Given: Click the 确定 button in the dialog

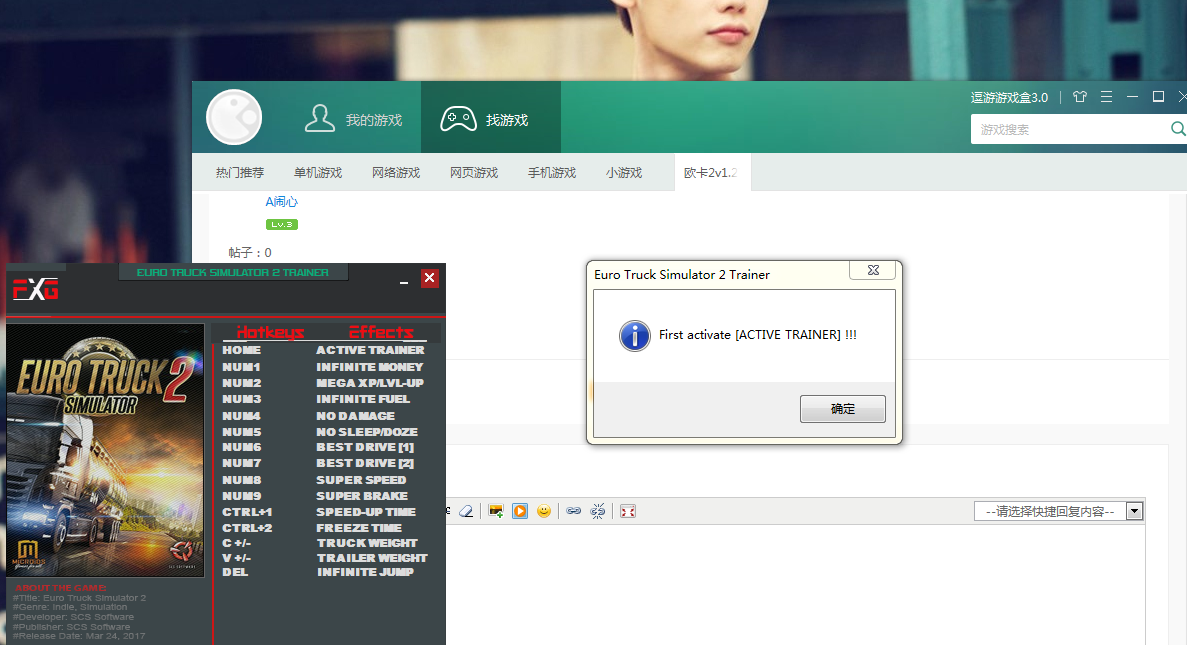Looking at the screenshot, I should pyautogui.click(x=843, y=409).
